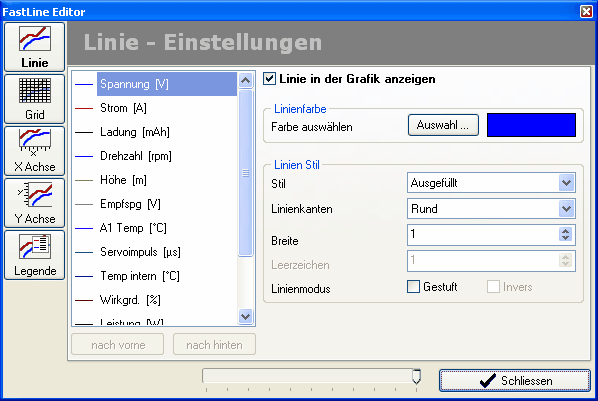Increase Breite value with spinner up arrow
Screen dimensions: 598x401
point(566,230)
